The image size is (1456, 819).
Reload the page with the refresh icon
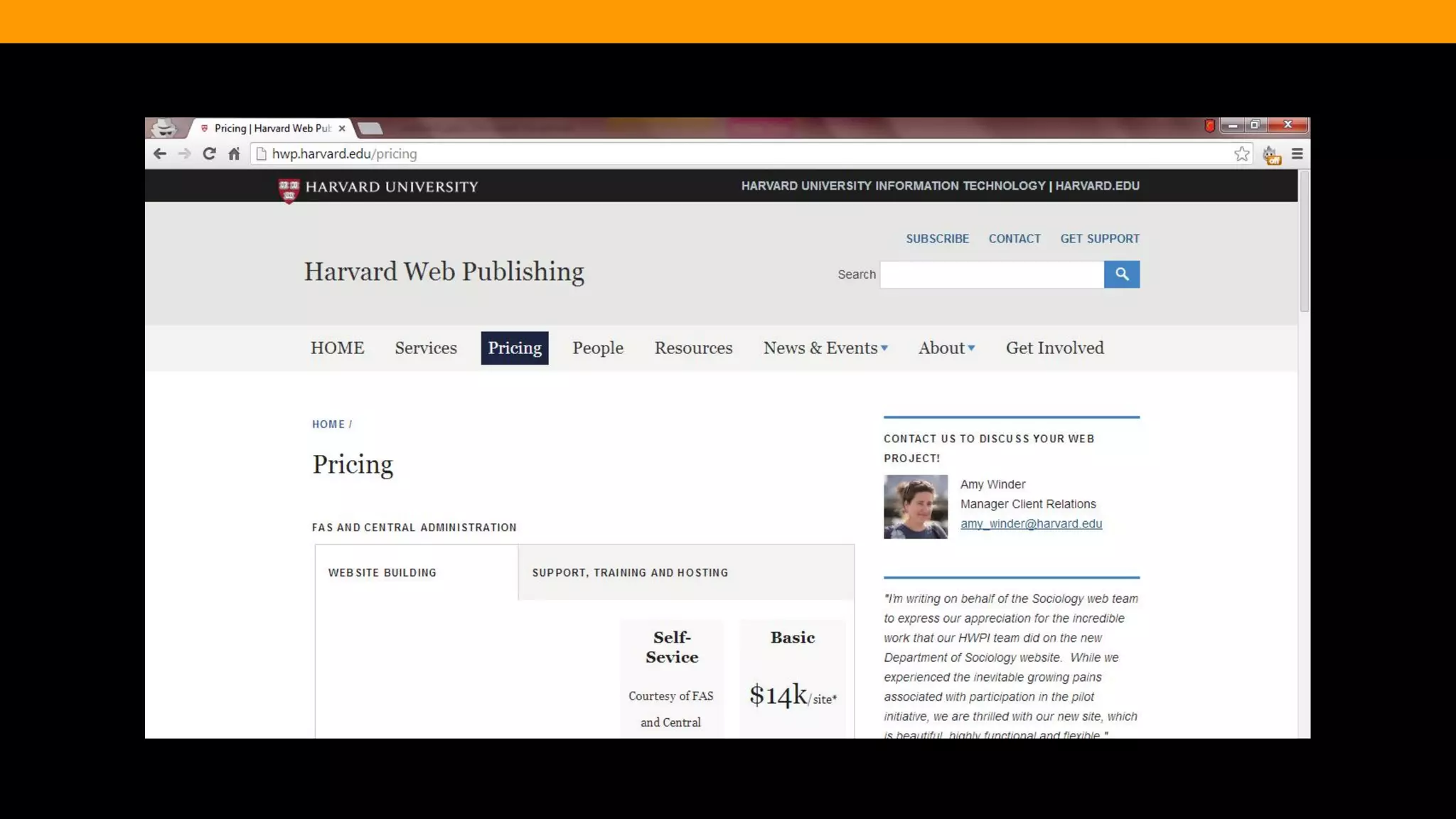pos(209,154)
